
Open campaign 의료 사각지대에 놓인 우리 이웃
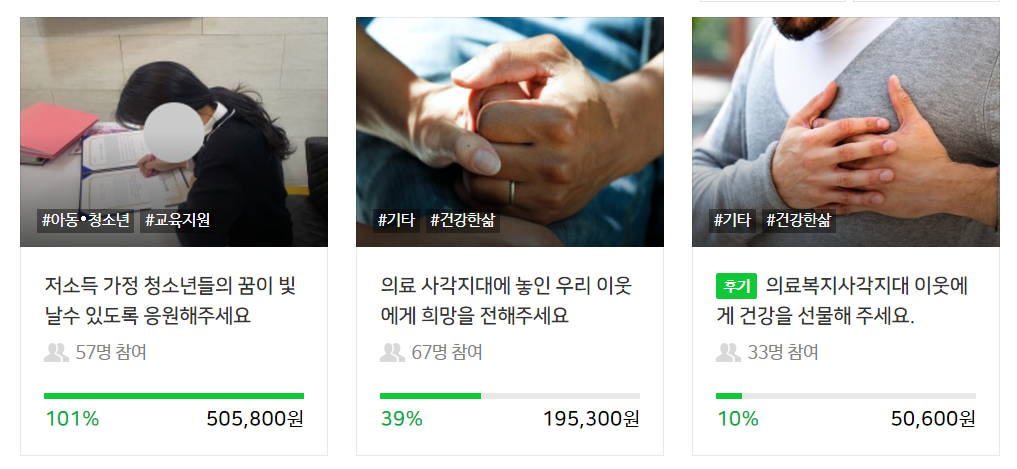(506, 300)
